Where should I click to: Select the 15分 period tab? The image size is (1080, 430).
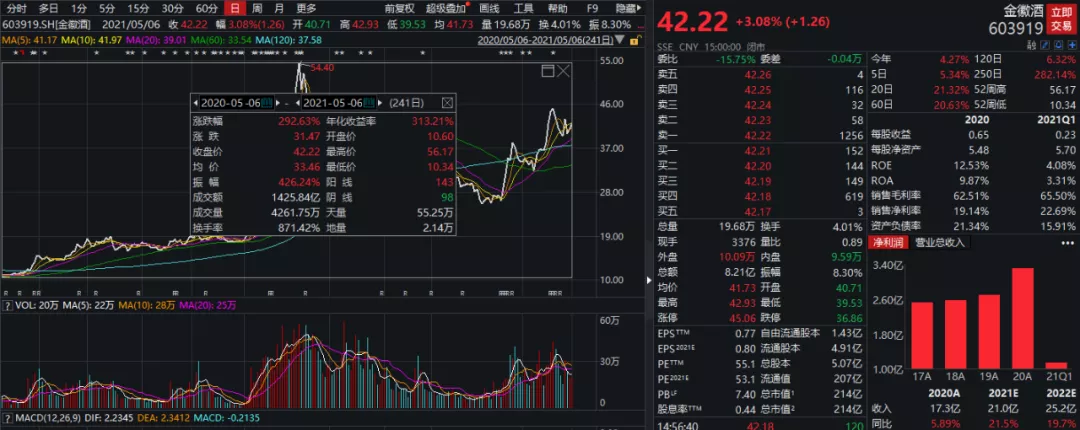(138, 9)
